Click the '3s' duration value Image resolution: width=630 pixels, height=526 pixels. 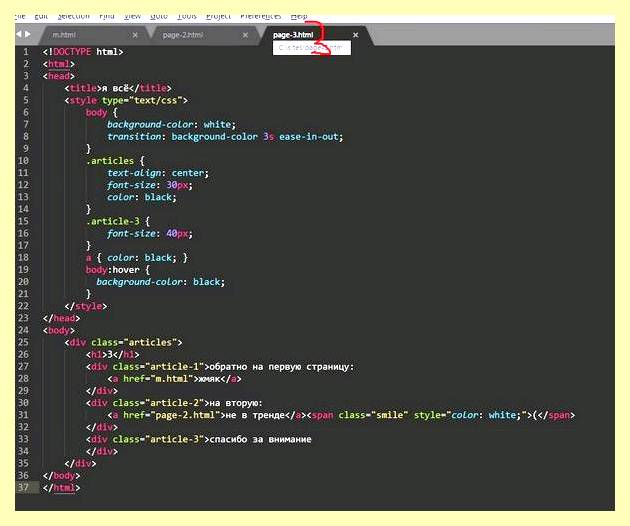pos(268,137)
